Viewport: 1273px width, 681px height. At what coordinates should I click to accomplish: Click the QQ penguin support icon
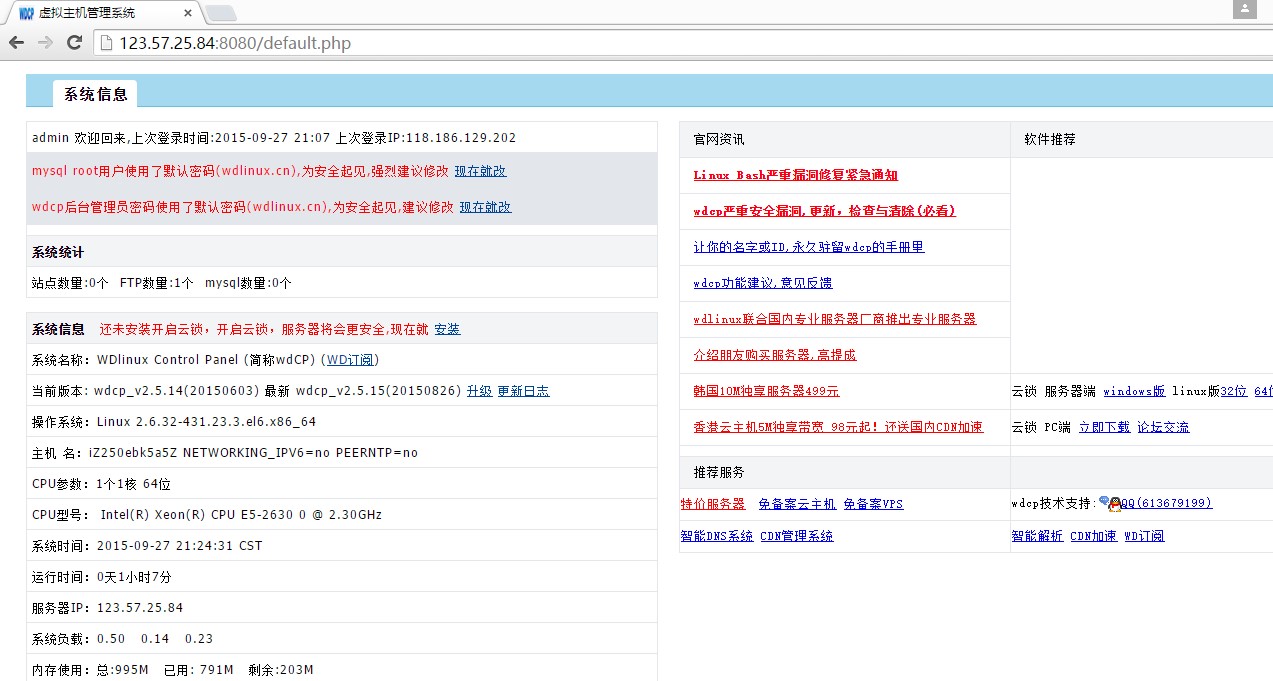(x=1109, y=503)
